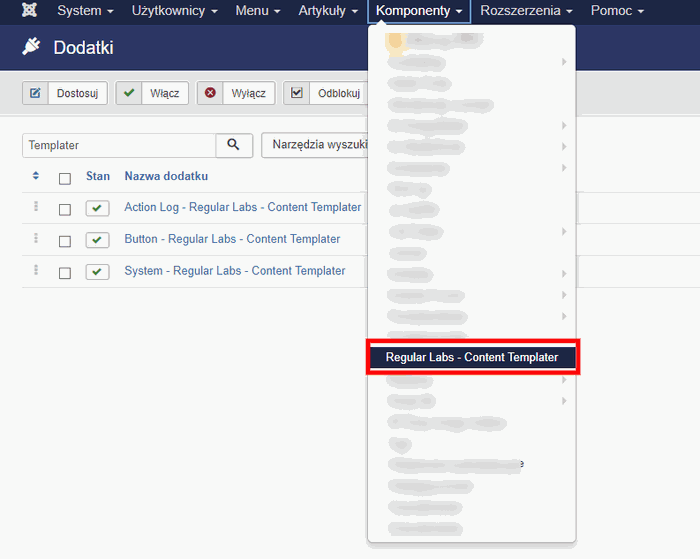Toggle enabled state of System plugin
This screenshot has height=559, width=700.
[97, 271]
